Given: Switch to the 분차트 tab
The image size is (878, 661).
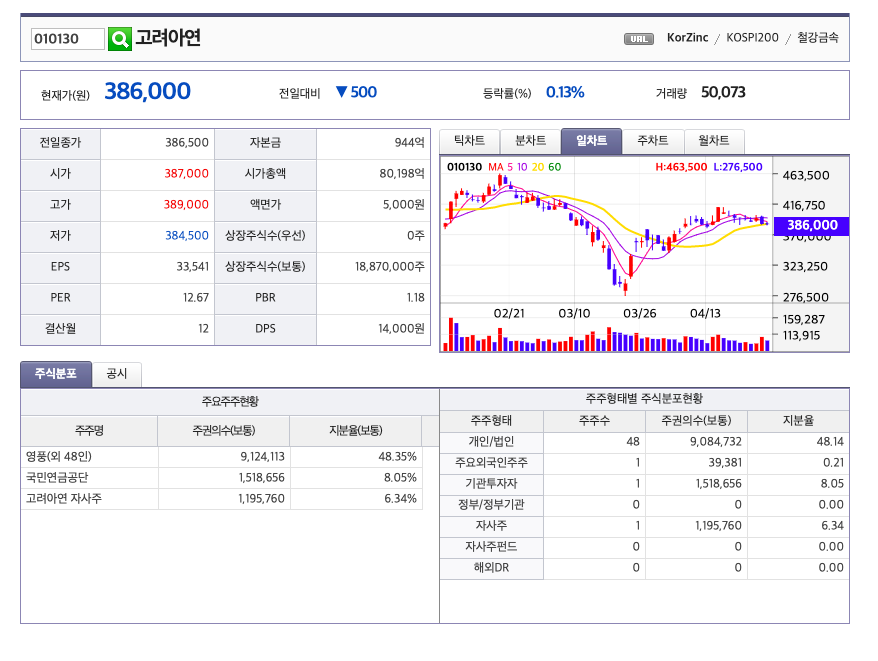Looking at the screenshot, I should pyautogui.click(x=530, y=141).
